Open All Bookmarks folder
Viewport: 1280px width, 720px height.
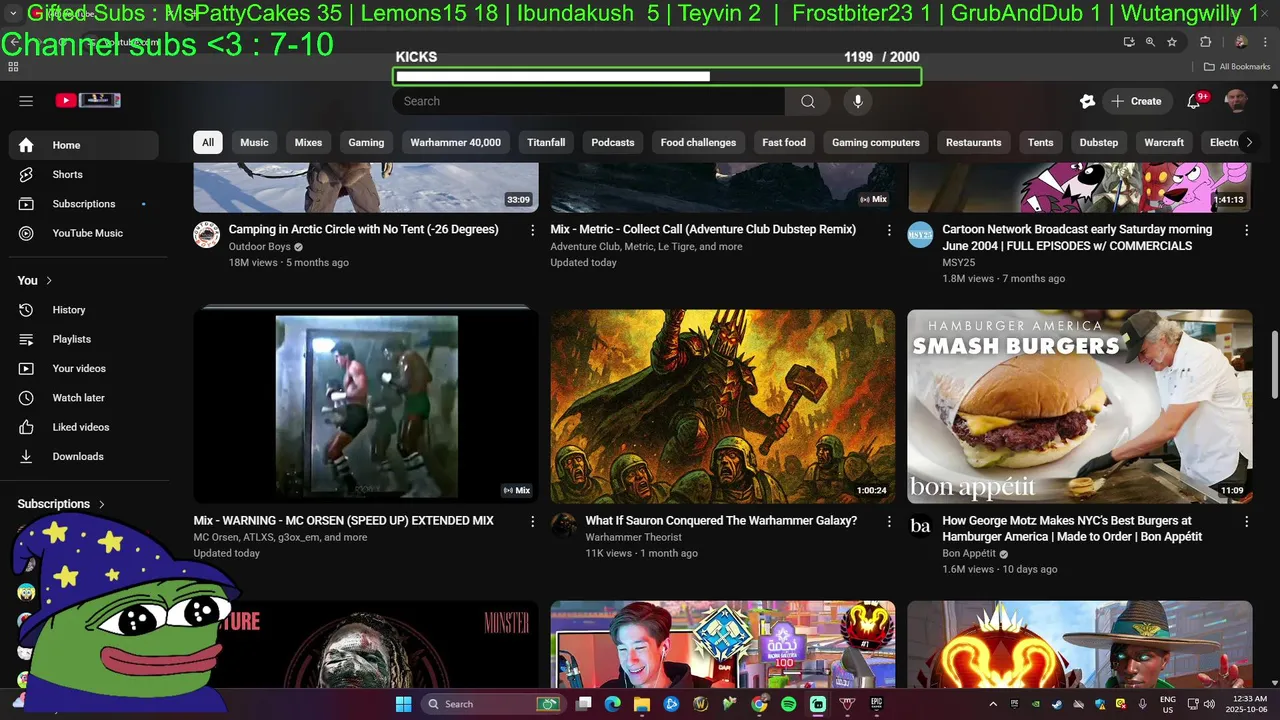pyautogui.click(x=1237, y=67)
